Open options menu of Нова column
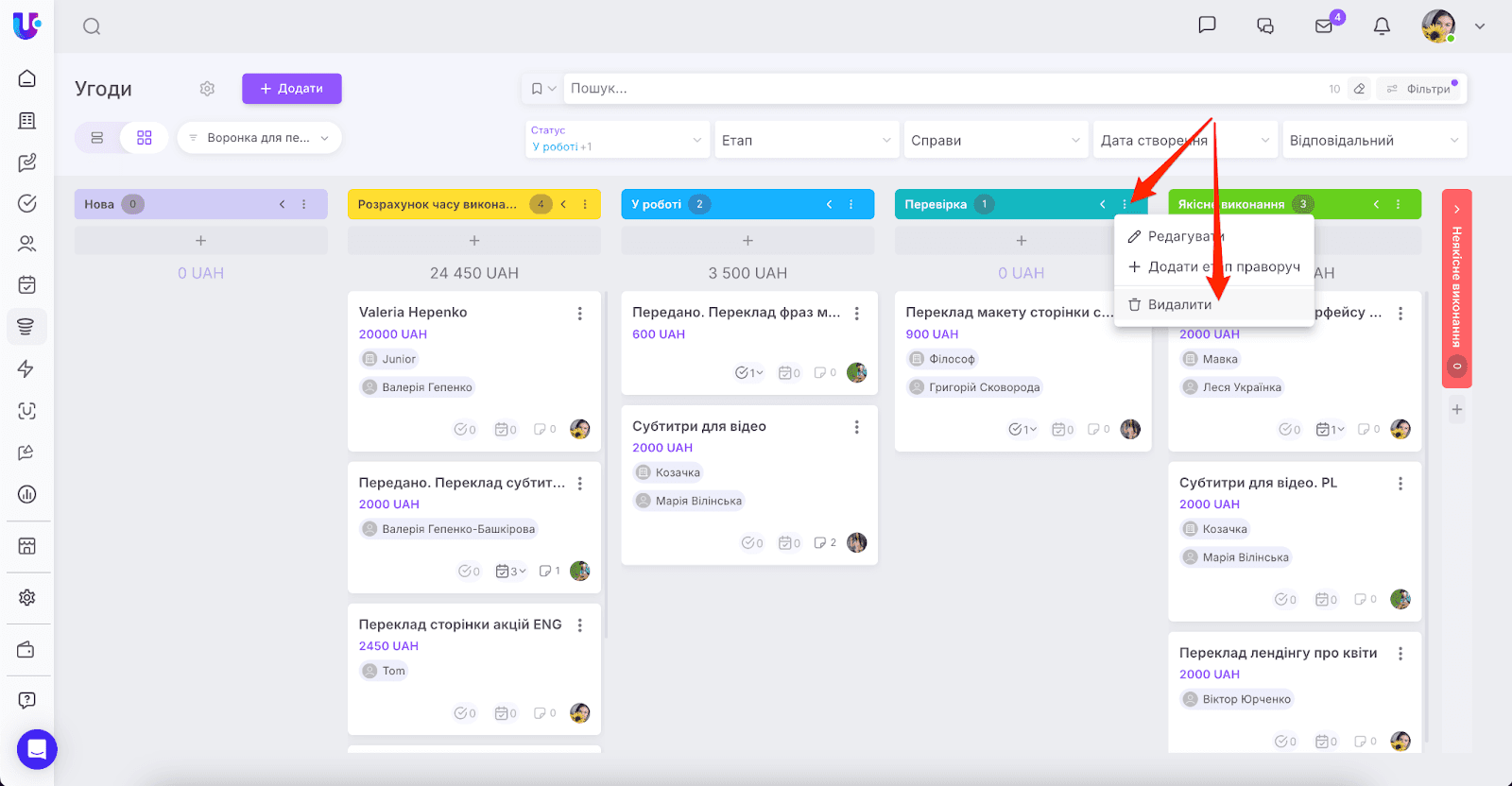 [304, 204]
